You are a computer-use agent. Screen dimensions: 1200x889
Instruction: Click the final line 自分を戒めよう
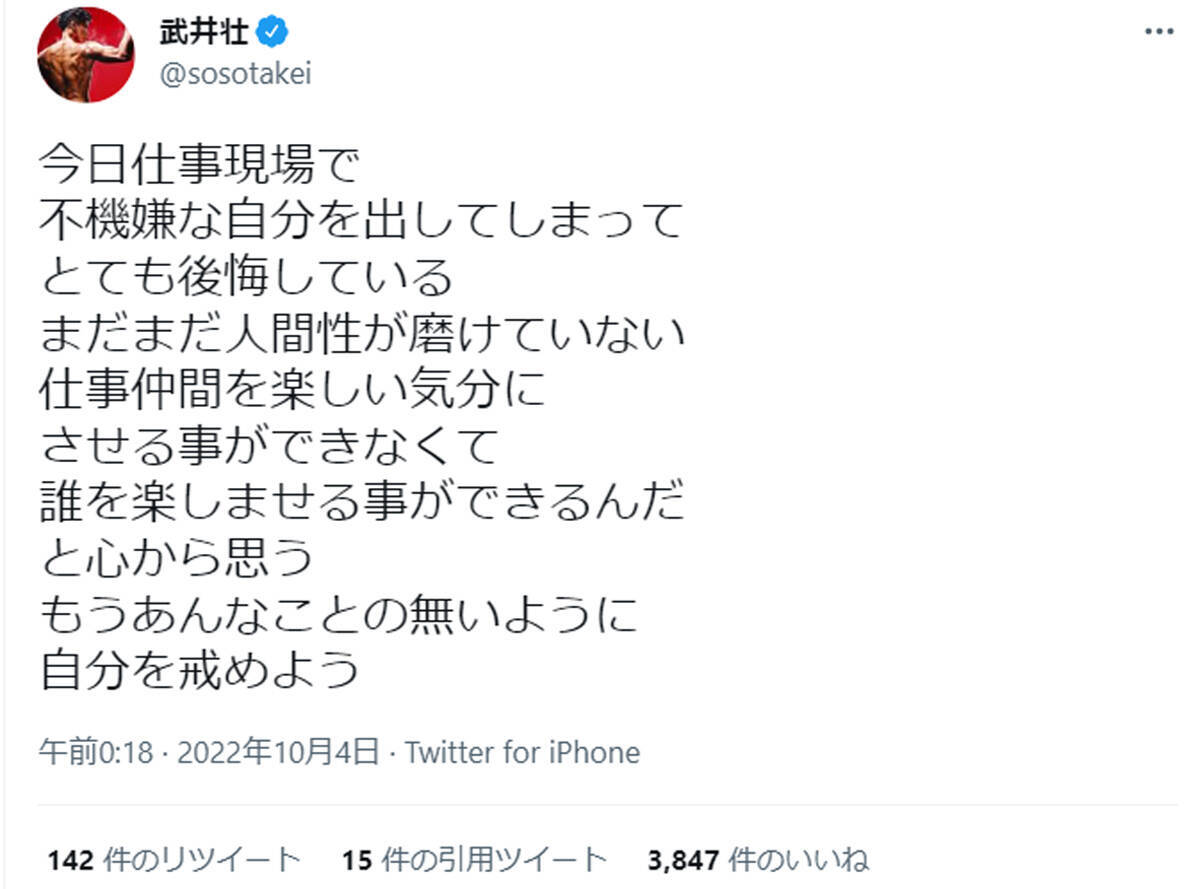pos(200,673)
